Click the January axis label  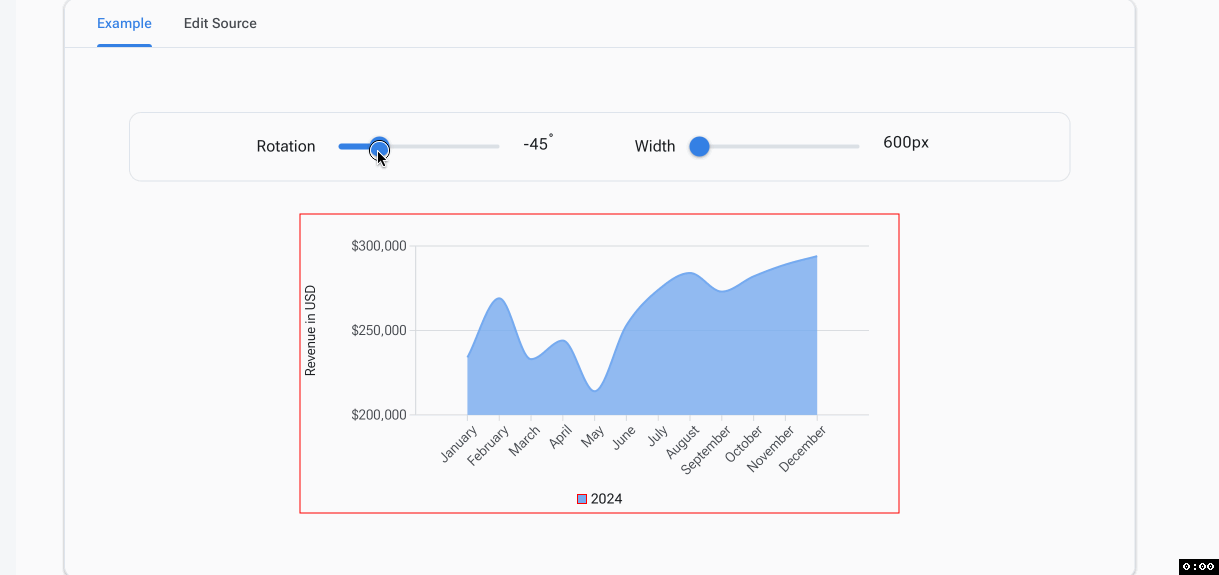459,444
